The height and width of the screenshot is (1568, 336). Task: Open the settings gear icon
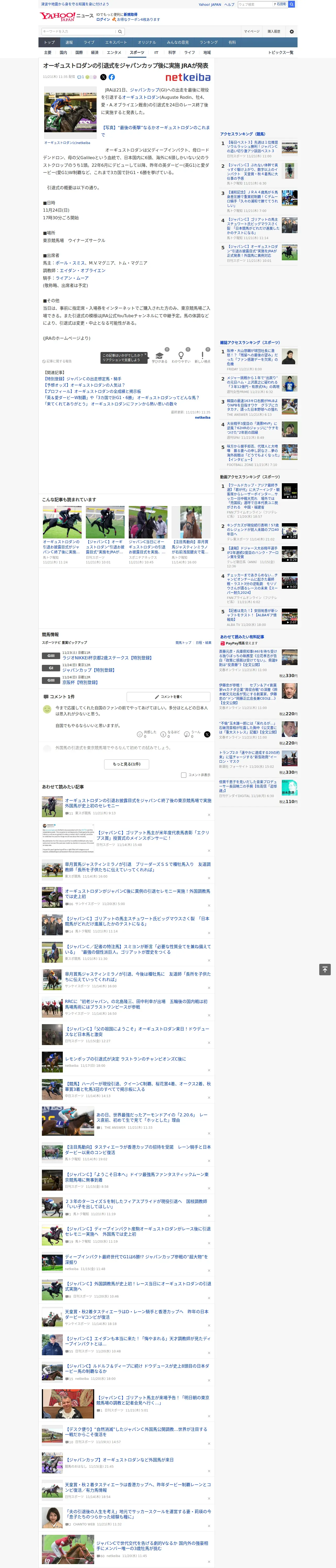[x=292, y=31]
